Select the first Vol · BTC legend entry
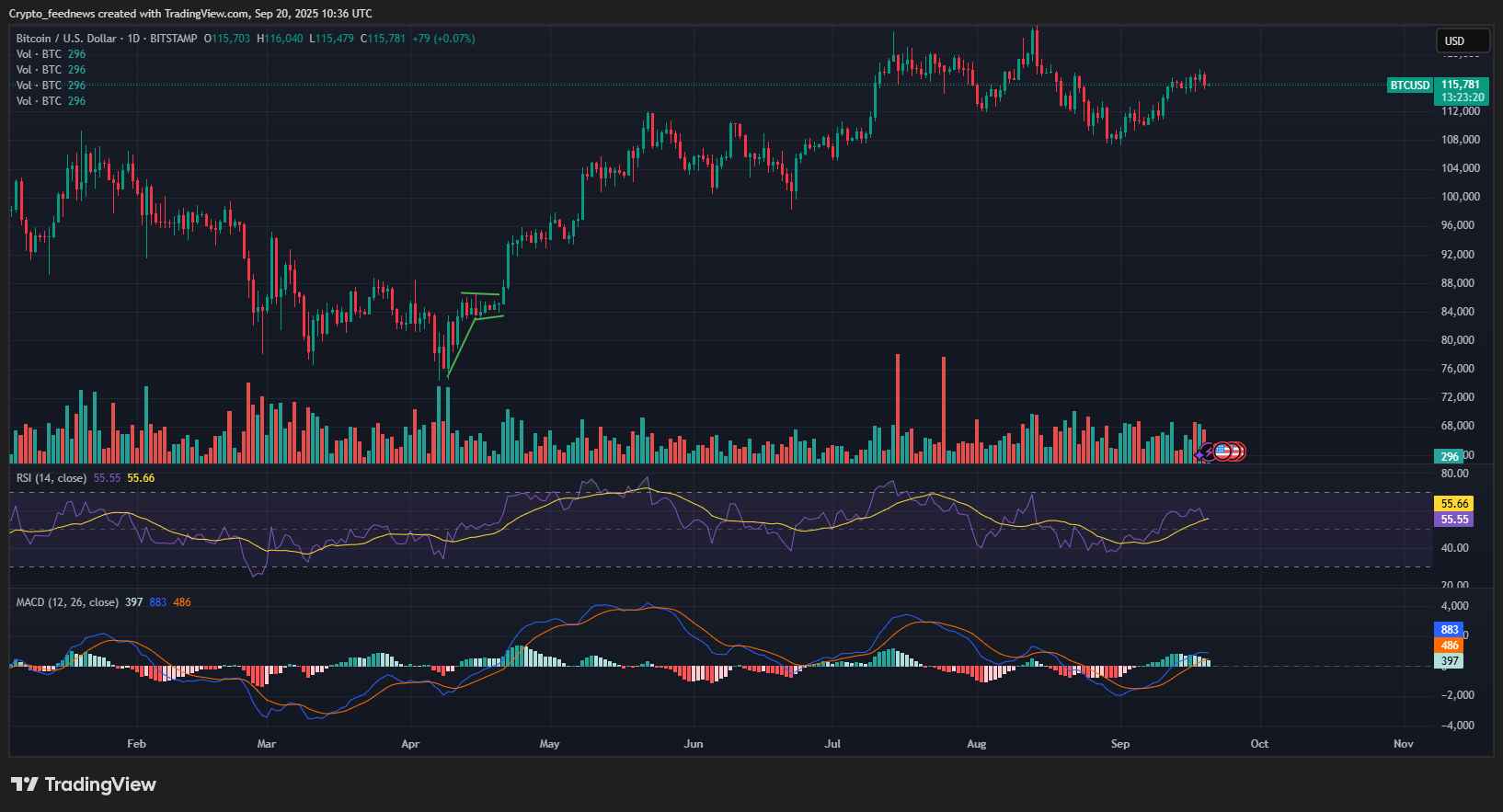1503x812 pixels. (39, 54)
